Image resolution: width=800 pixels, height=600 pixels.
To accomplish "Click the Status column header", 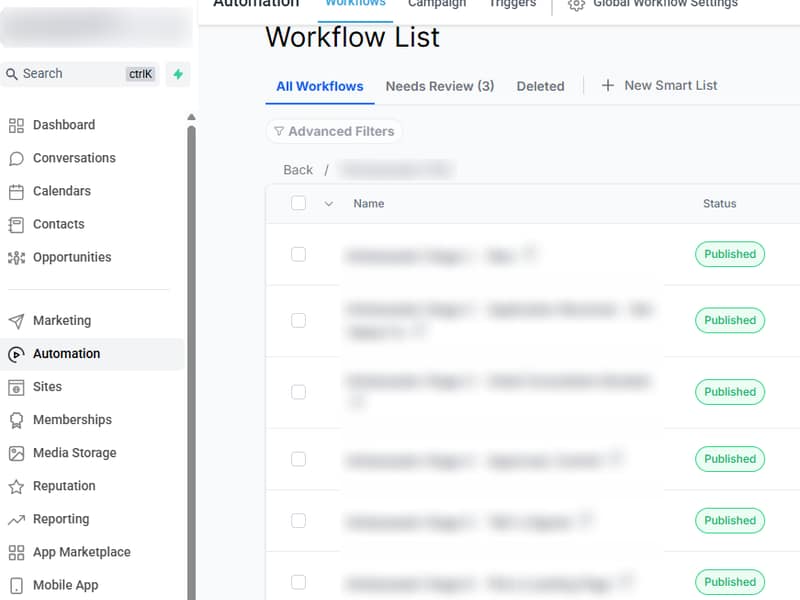I will point(719,204).
